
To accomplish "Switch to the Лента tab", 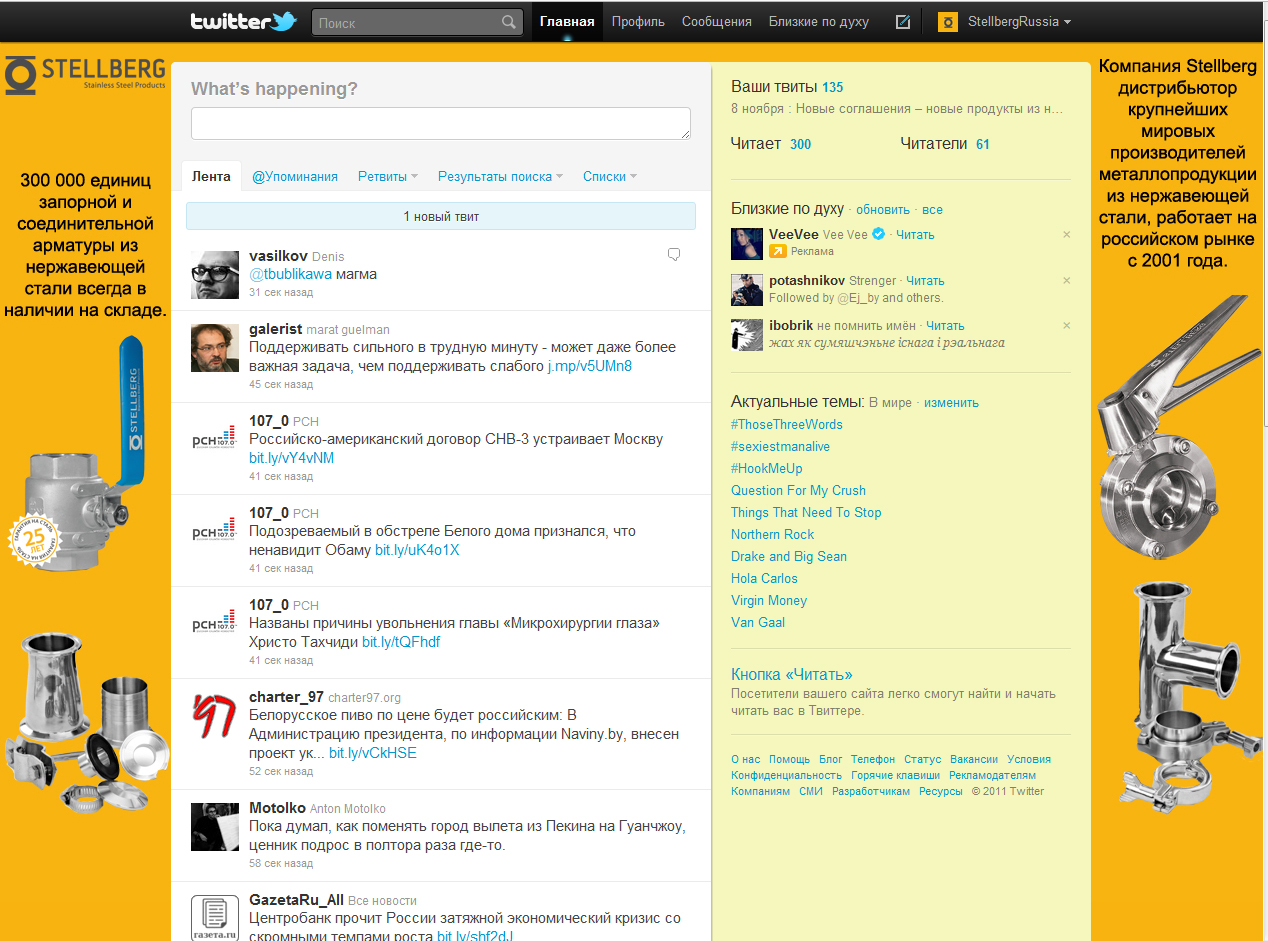I will (211, 176).
